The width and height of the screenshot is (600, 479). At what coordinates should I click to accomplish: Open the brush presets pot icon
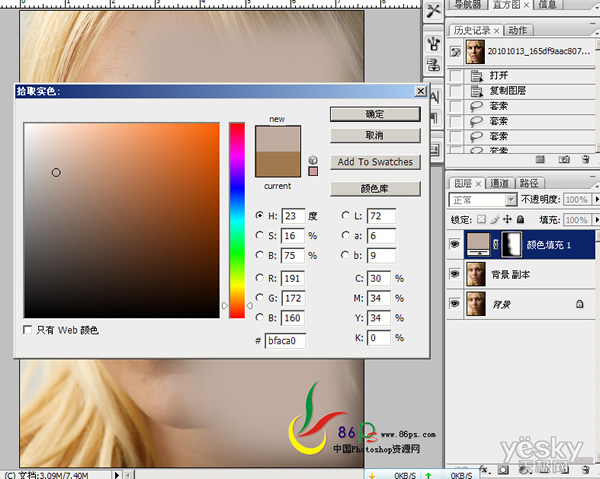coord(434,43)
